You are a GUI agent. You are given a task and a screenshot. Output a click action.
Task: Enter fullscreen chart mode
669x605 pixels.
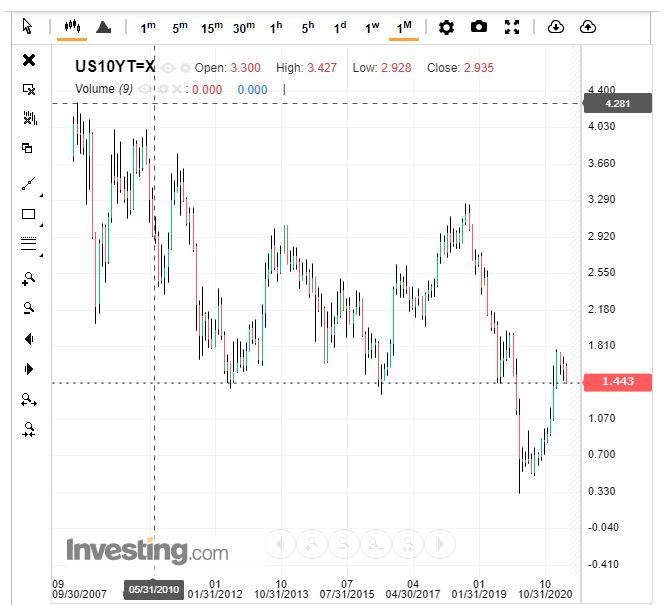pyautogui.click(x=512, y=27)
